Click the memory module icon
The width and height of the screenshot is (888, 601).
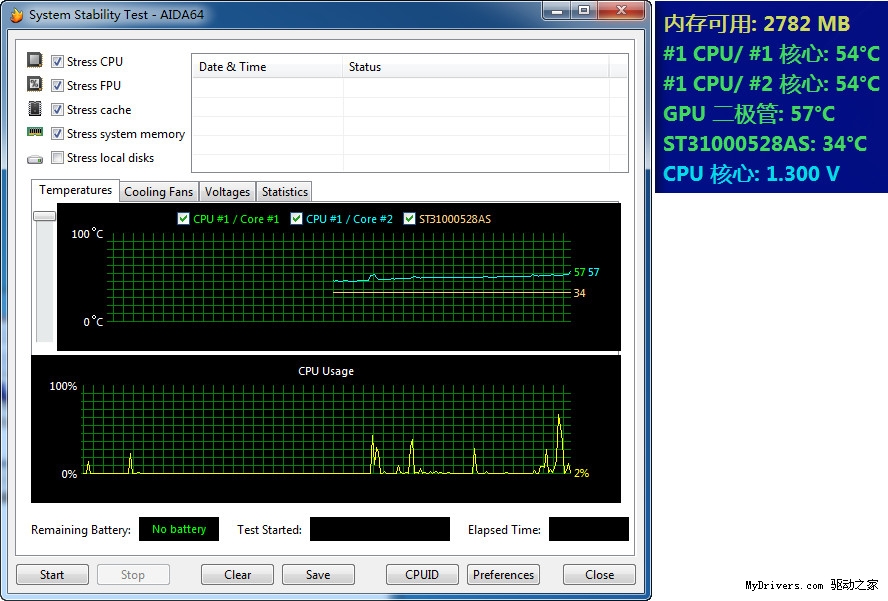point(35,133)
